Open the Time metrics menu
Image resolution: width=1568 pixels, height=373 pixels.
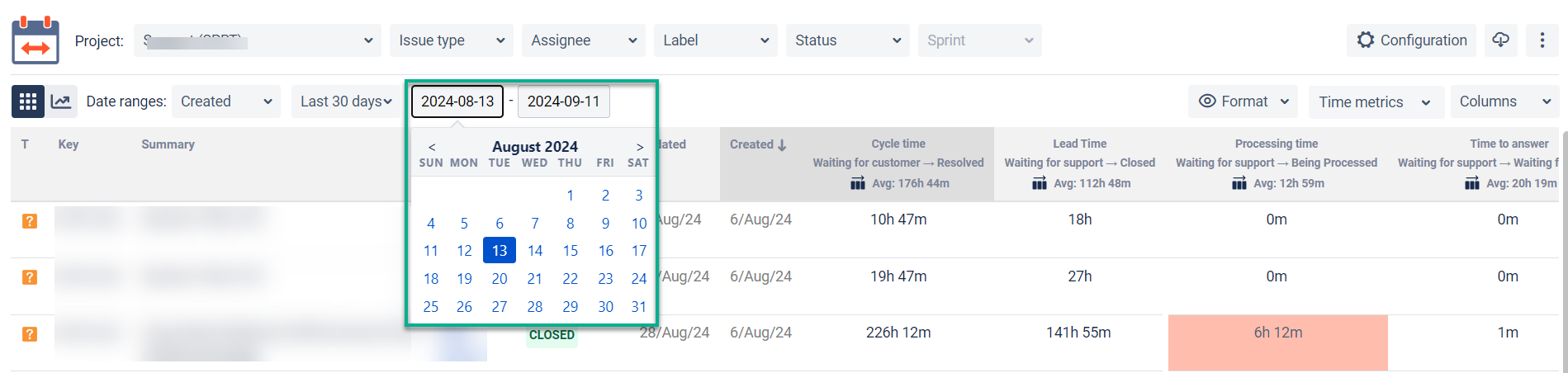point(1374,102)
